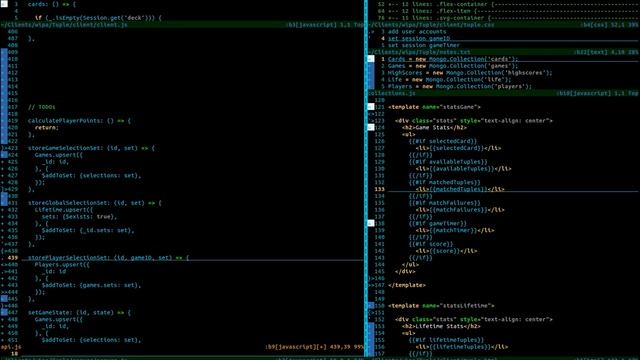Click the 'Lifetime Stats' h2 line
The width and height of the screenshot is (640, 360).
(441, 327)
